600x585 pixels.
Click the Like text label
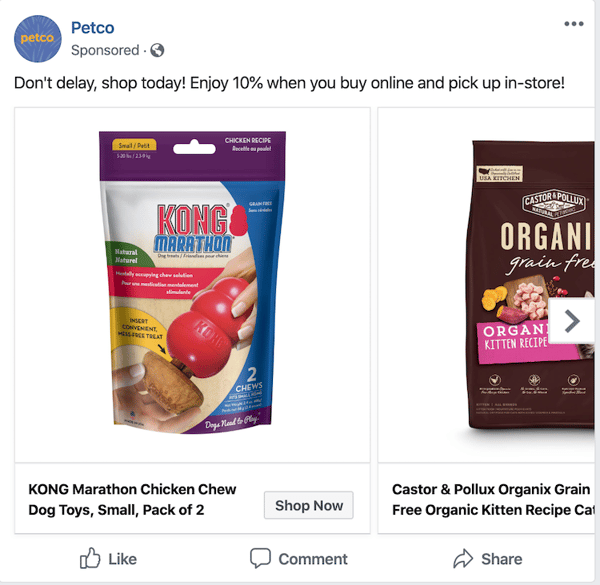[x=122, y=559]
